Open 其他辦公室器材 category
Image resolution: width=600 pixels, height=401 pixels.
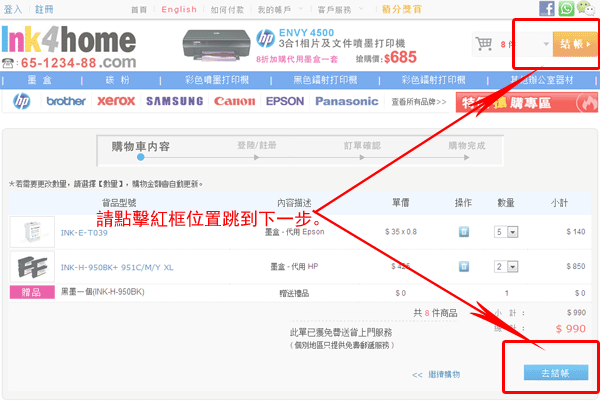pos(542,80)
